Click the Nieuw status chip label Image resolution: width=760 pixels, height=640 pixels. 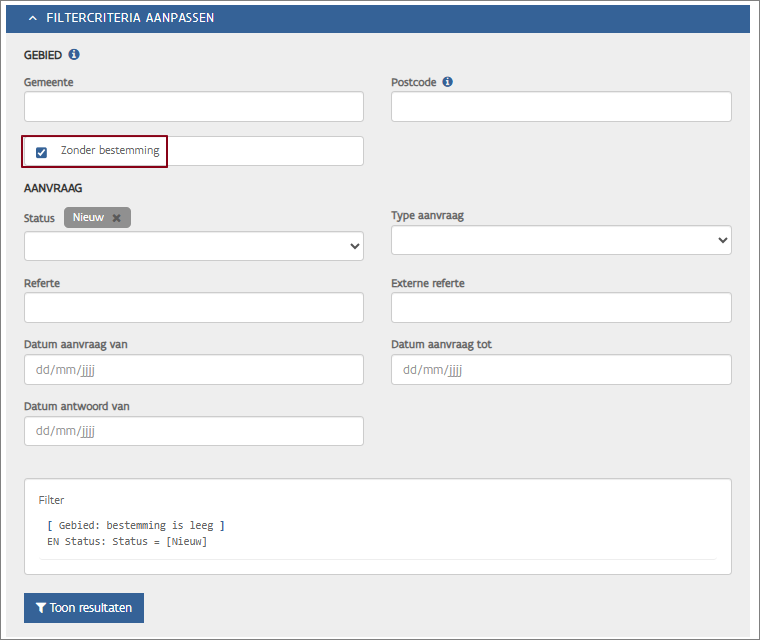point(88,218)
